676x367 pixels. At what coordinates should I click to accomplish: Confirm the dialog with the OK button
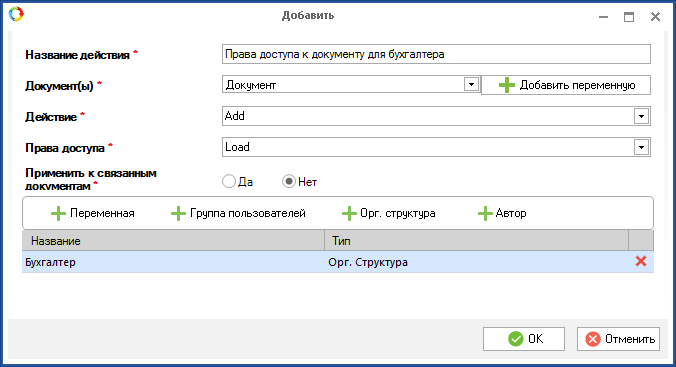pos(524,339)
